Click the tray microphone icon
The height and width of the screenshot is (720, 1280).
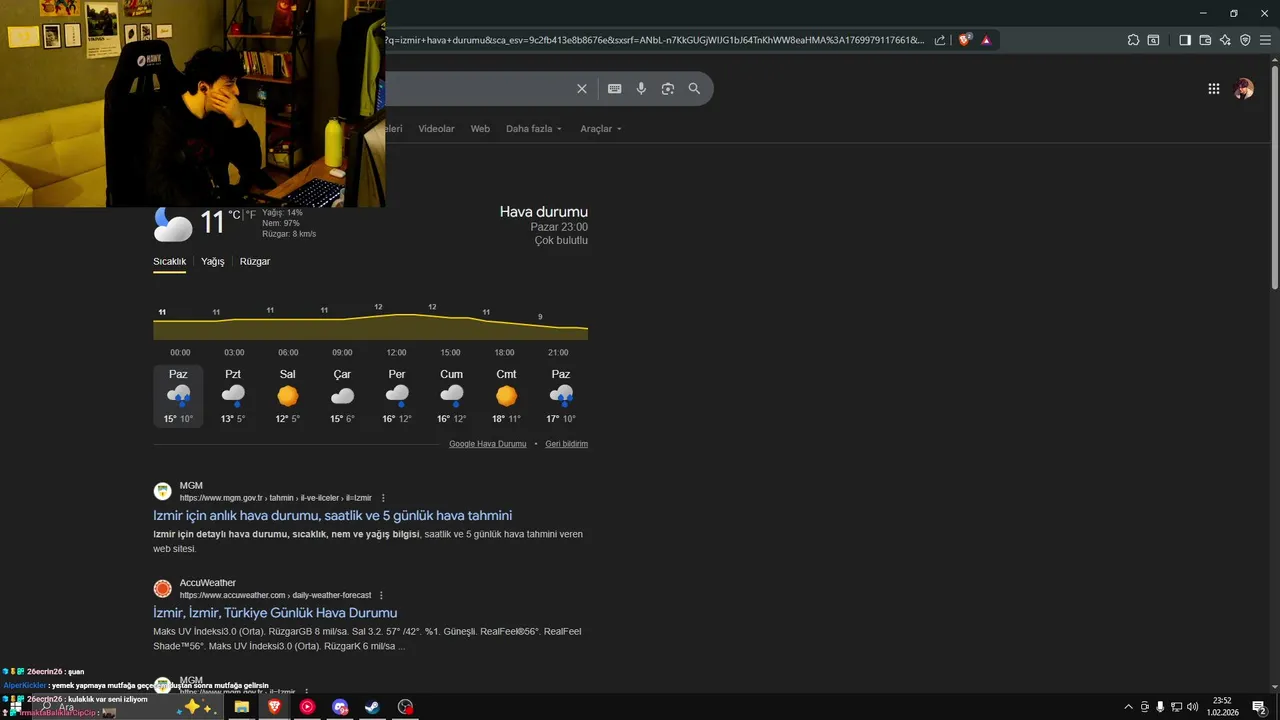click(x=1160, y=707)
